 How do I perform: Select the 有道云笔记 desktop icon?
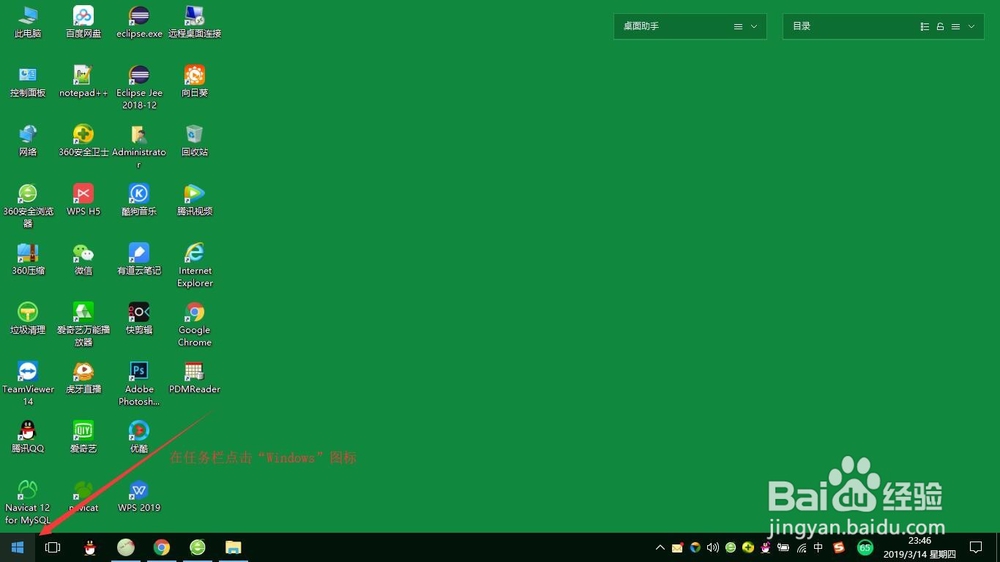(x=139, y=259)
